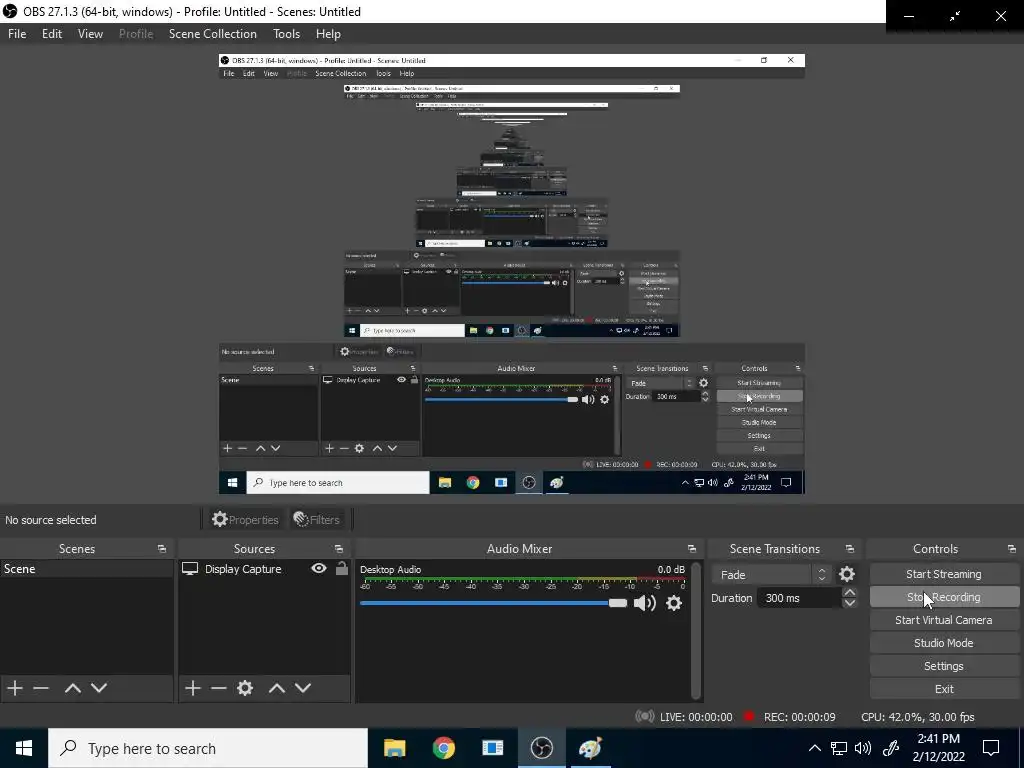Click the Audio Mixer vertical scrollbar

pos(696,630)
